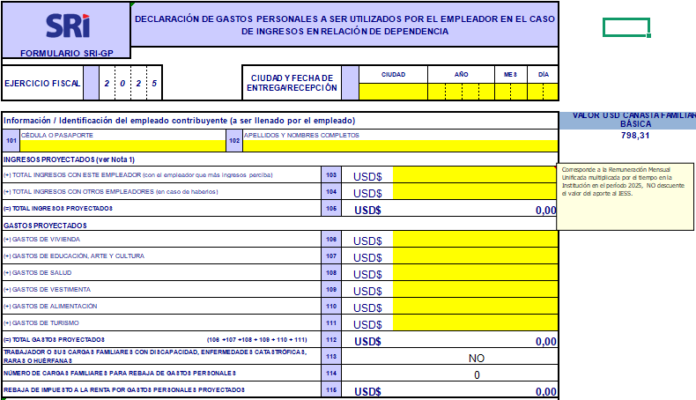Select the green-outlined active cell

pyautogui.click(x=626, y=28)
